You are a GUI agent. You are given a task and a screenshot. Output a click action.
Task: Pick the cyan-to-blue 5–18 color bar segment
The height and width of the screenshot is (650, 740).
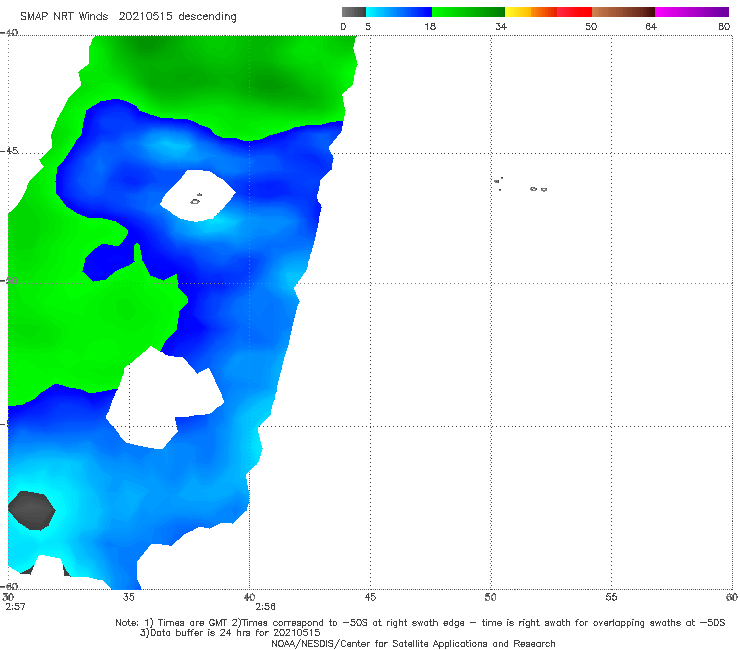pos(399,12)
